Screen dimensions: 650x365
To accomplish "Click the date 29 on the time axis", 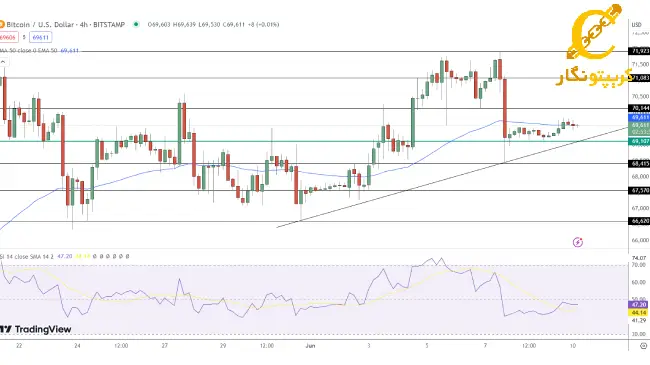I will 223,346.
